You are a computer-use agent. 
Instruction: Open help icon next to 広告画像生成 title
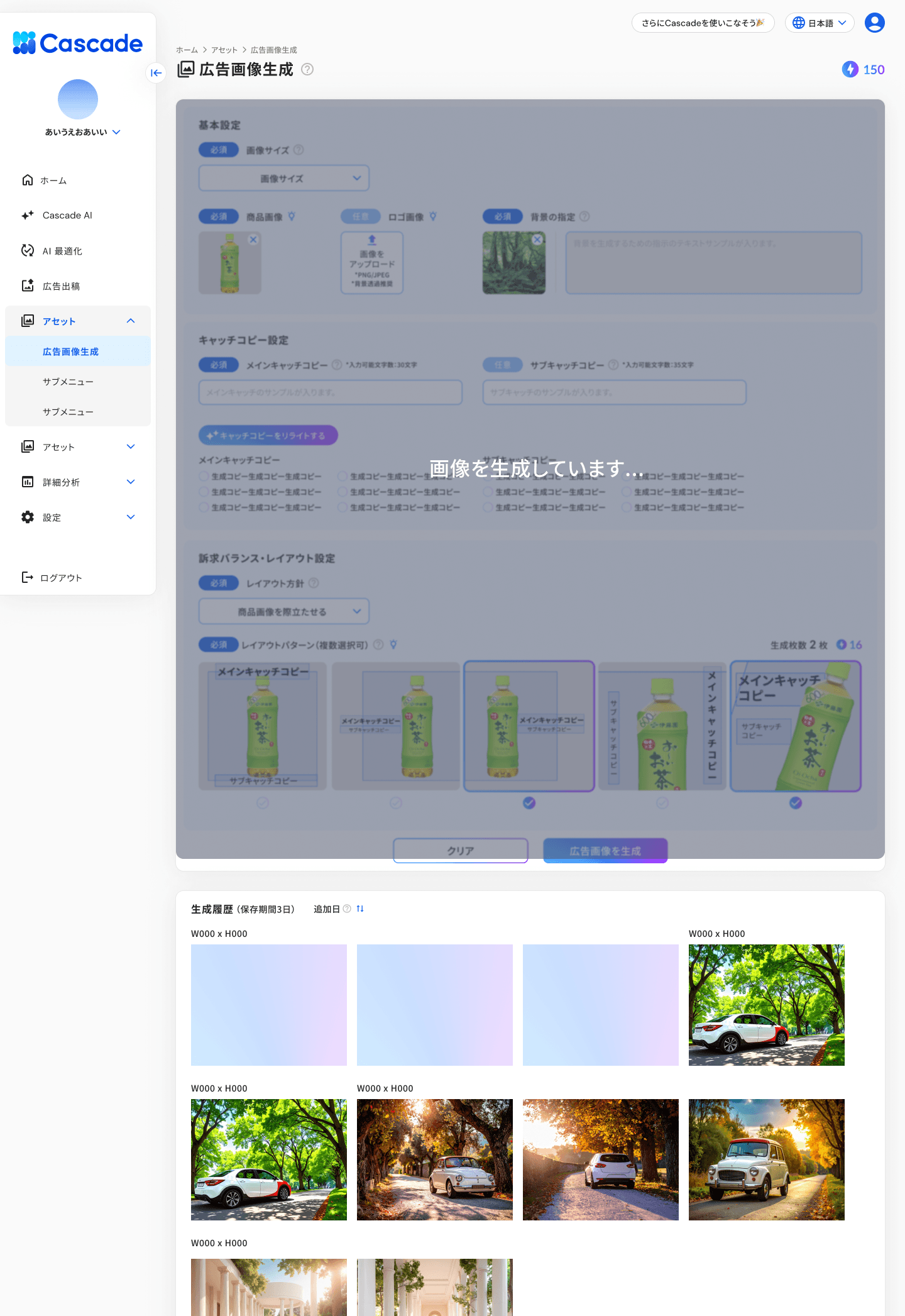click(307, 69)
